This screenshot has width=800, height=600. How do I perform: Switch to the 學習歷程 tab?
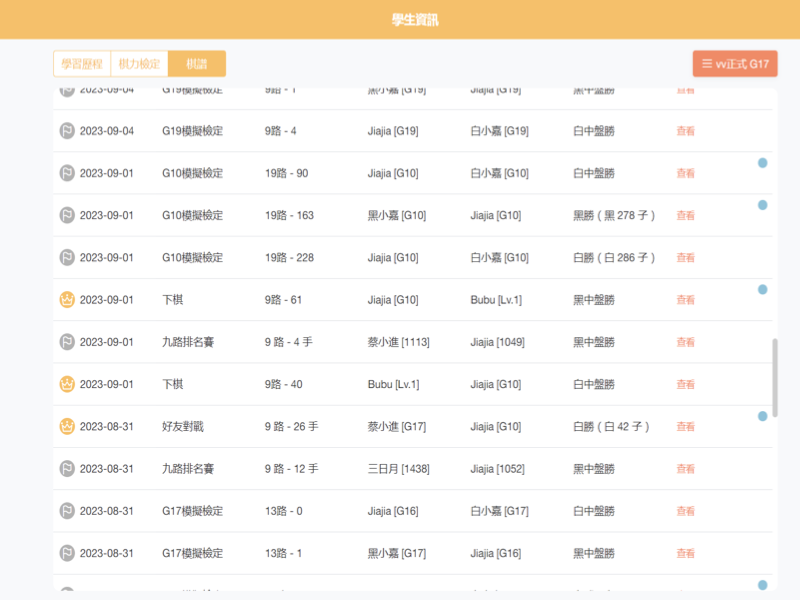click(x=80, y=64)
